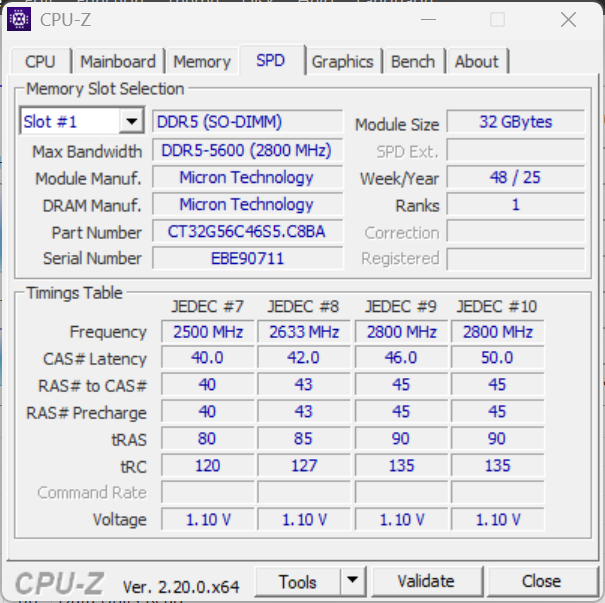Click tRC value 120
This screenshot has height=603, width=605.
(x=208, y=465)
